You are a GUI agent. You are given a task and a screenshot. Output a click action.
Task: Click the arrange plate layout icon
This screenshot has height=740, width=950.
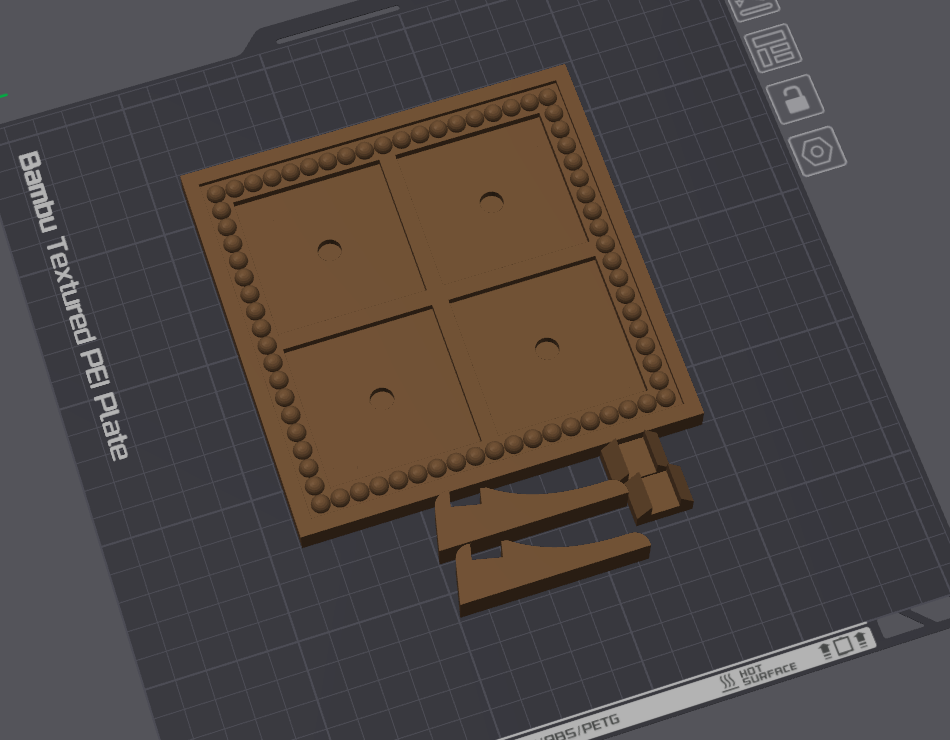[775, 48]
